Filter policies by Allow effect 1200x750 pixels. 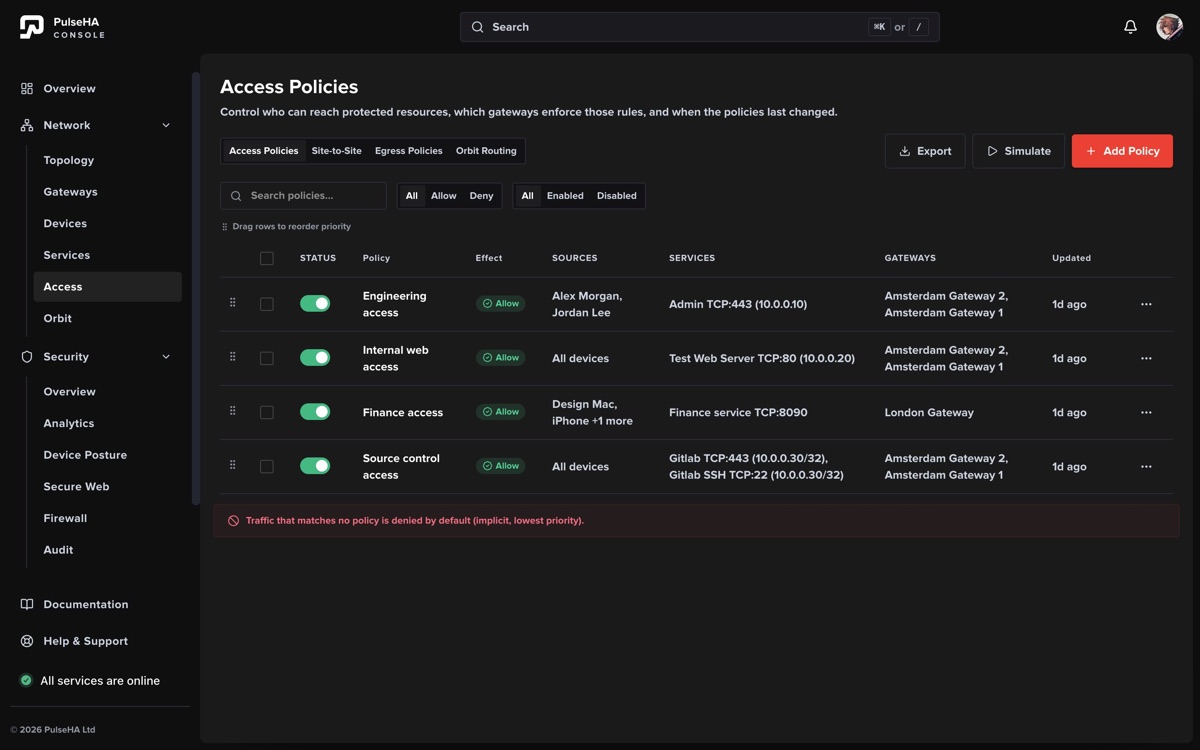tap(444, 196)
